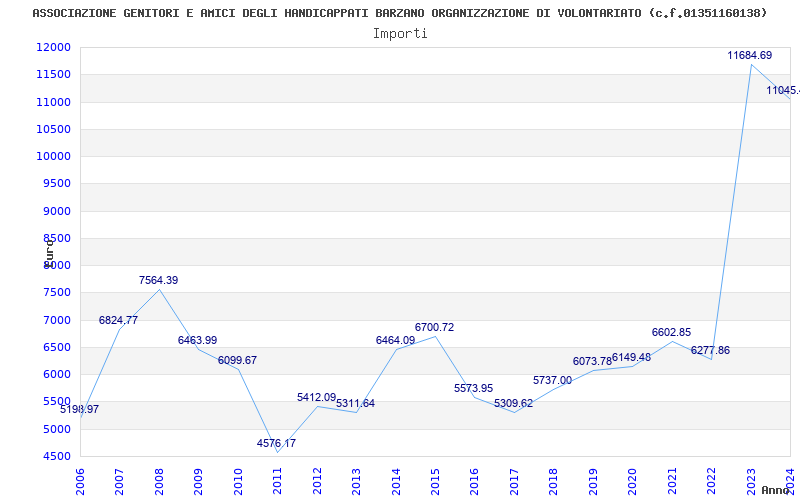
Task: Click the y-axis tick 6000
Action: pyautogui.click(x=57, y=374)
